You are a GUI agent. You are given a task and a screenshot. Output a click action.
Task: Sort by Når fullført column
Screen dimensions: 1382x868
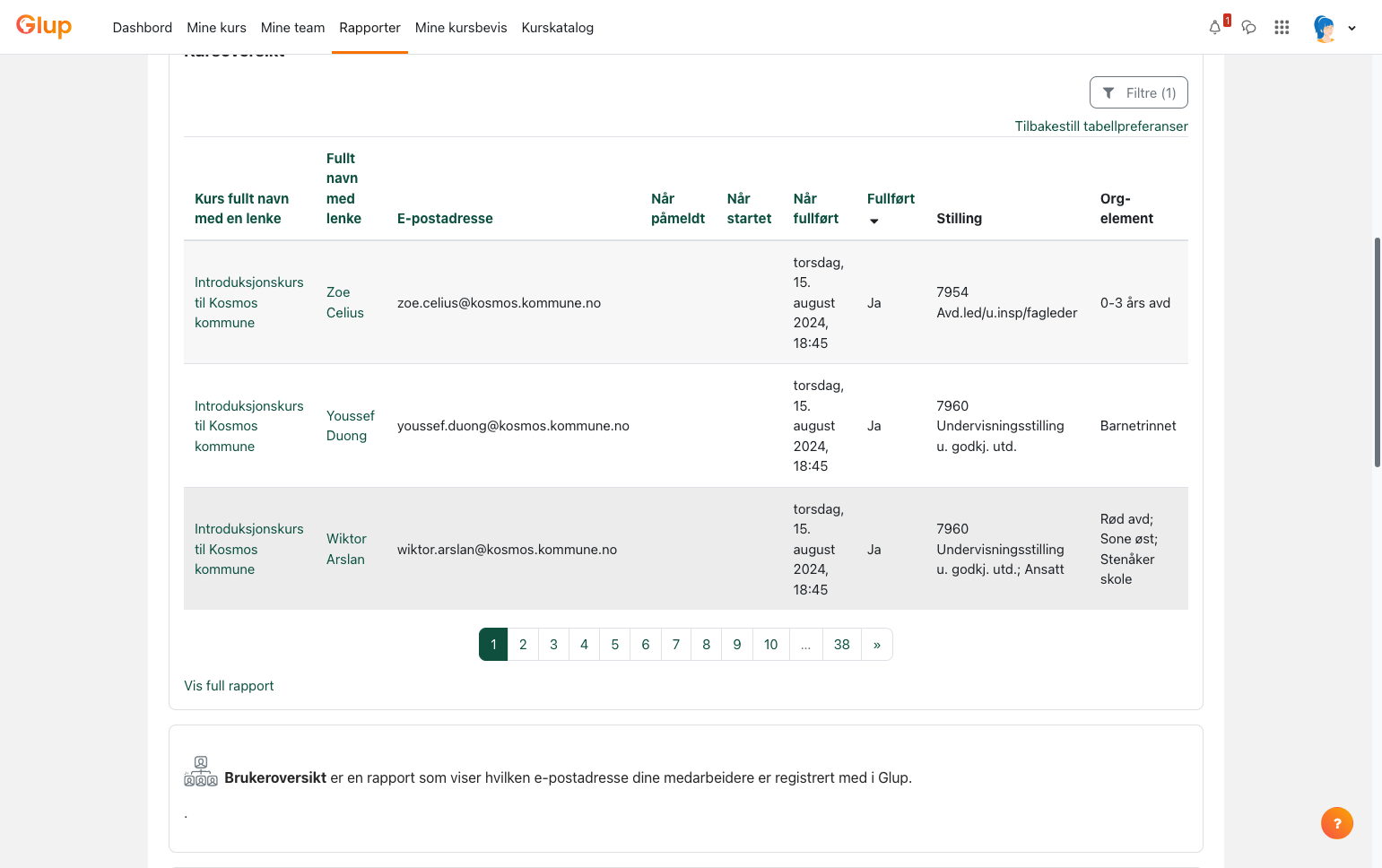816,209
